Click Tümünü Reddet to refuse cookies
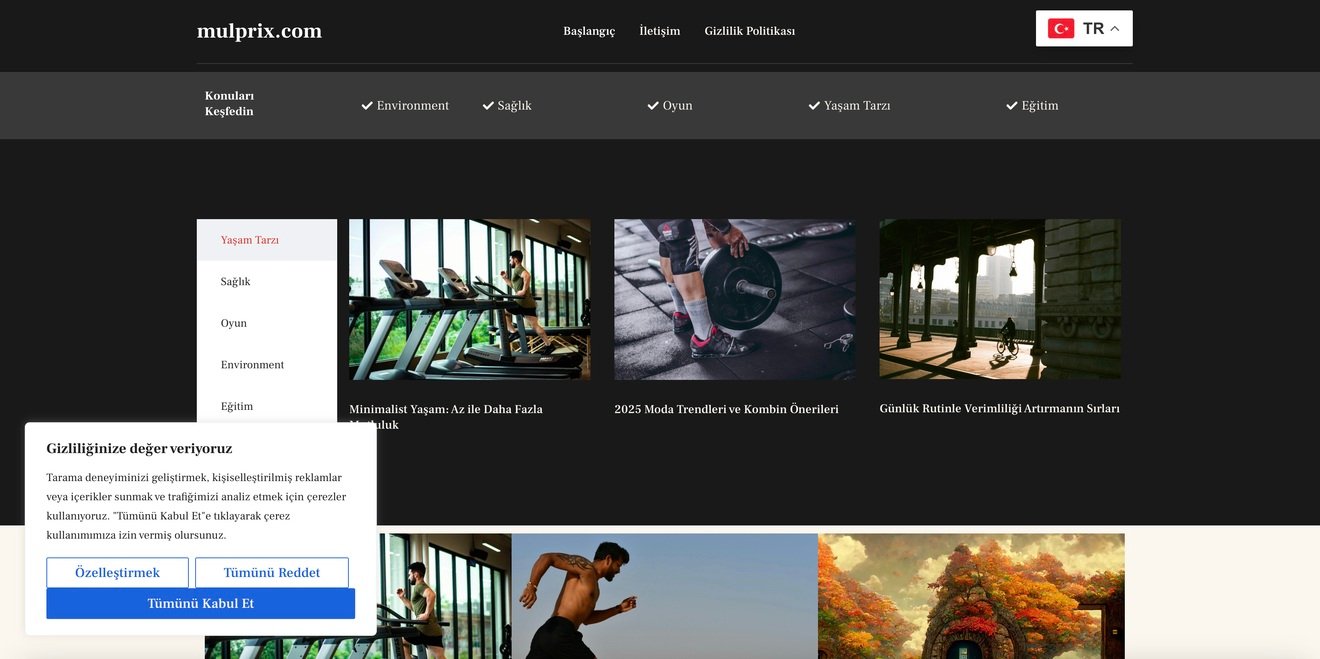 click(271, 572)
